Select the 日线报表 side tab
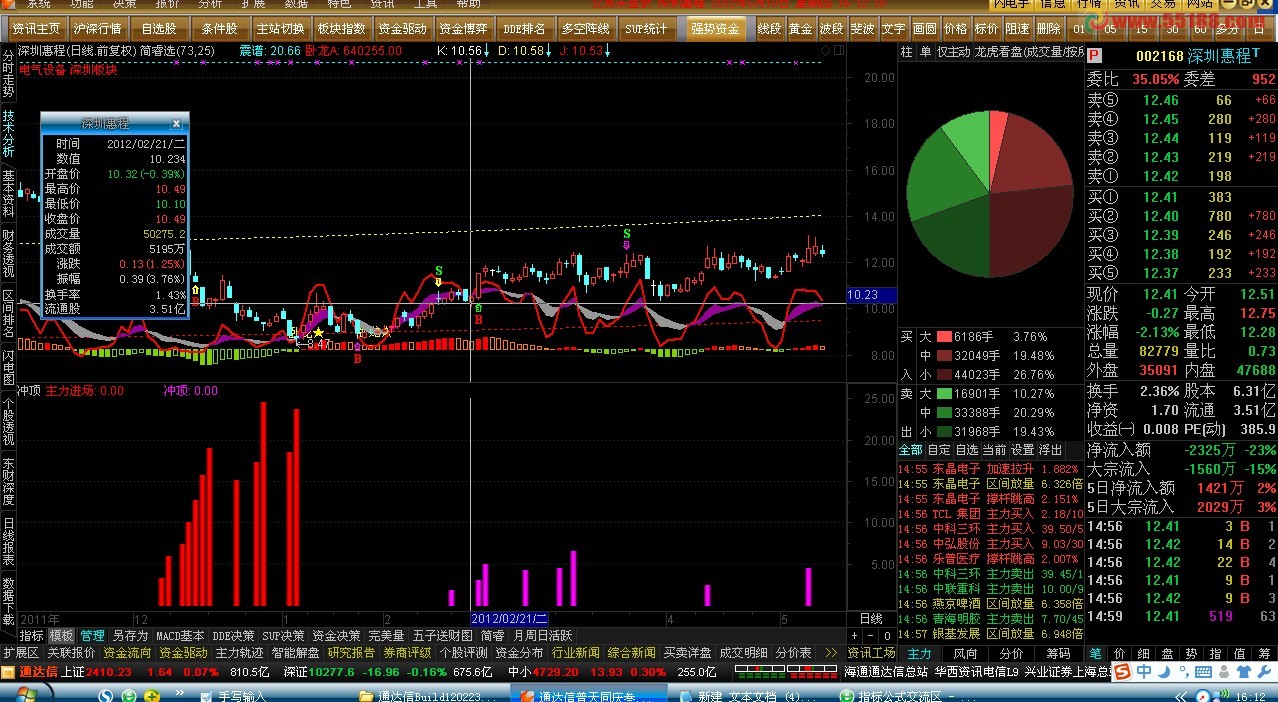This screenshot has height=702, width=1278. [x=8, y=541]
